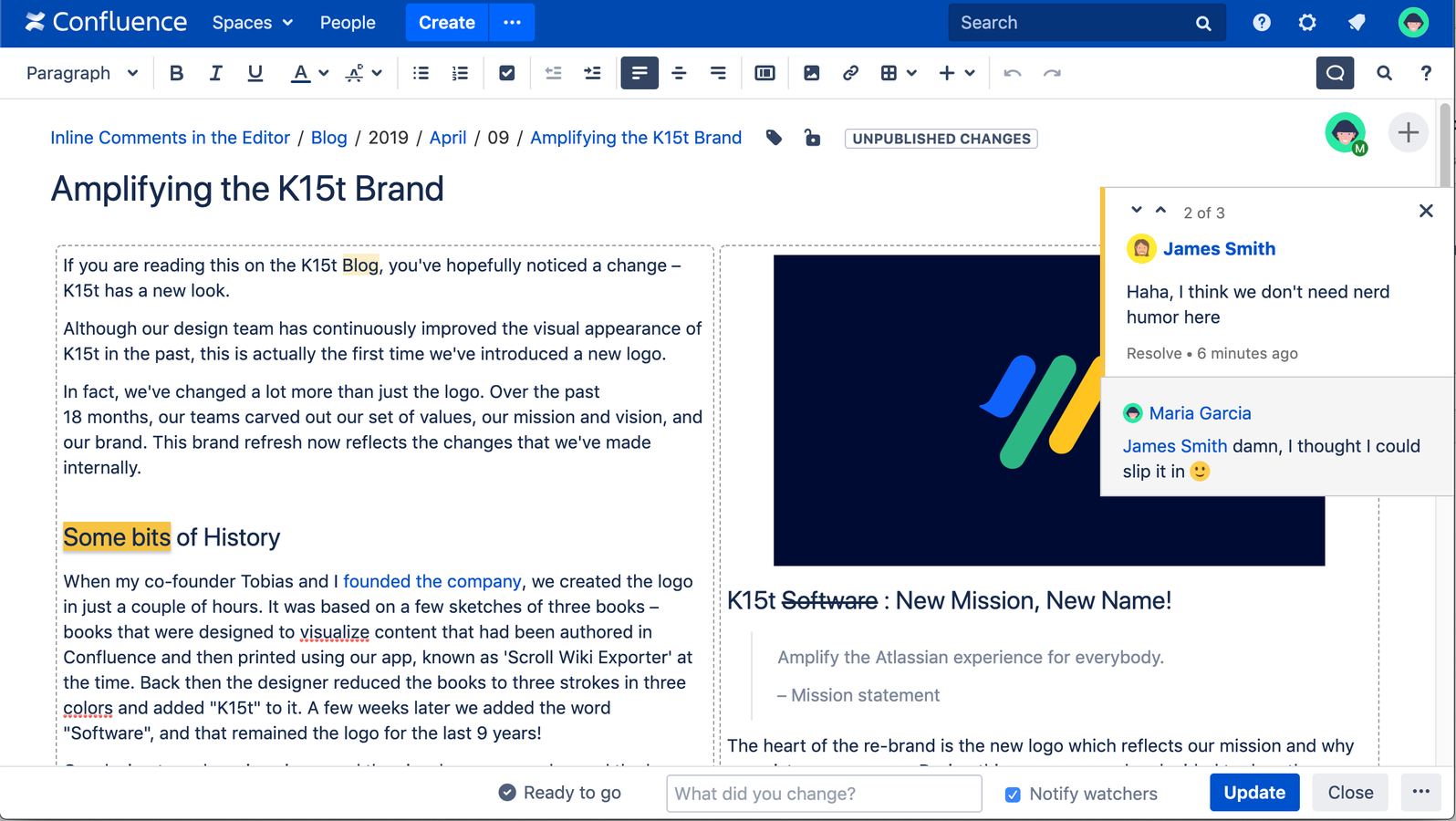Screen dimensions: 1456x821
Task: Open user profile avatar menu
Action: click(x=1413, y=23)
